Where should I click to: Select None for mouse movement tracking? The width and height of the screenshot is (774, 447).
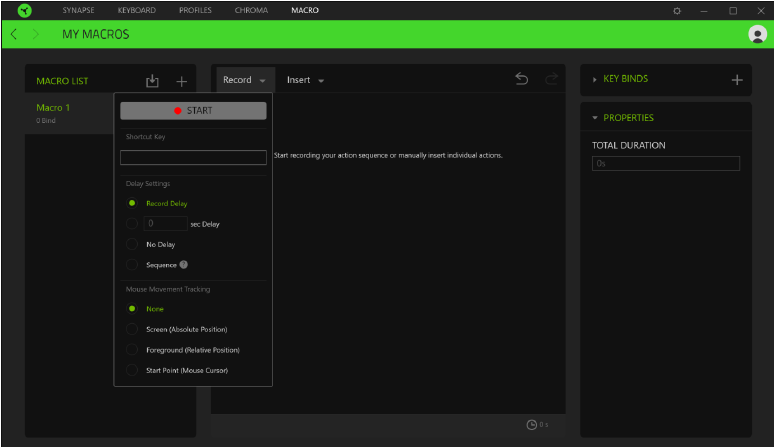click(132, 309)
